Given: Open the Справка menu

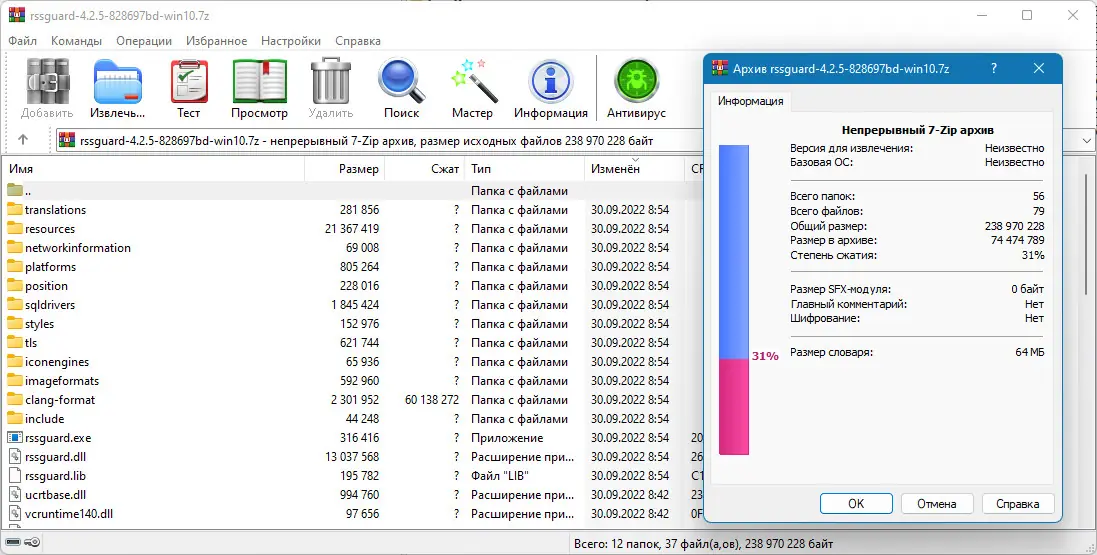Looking at the screenshot, I should tap(358, 41).
